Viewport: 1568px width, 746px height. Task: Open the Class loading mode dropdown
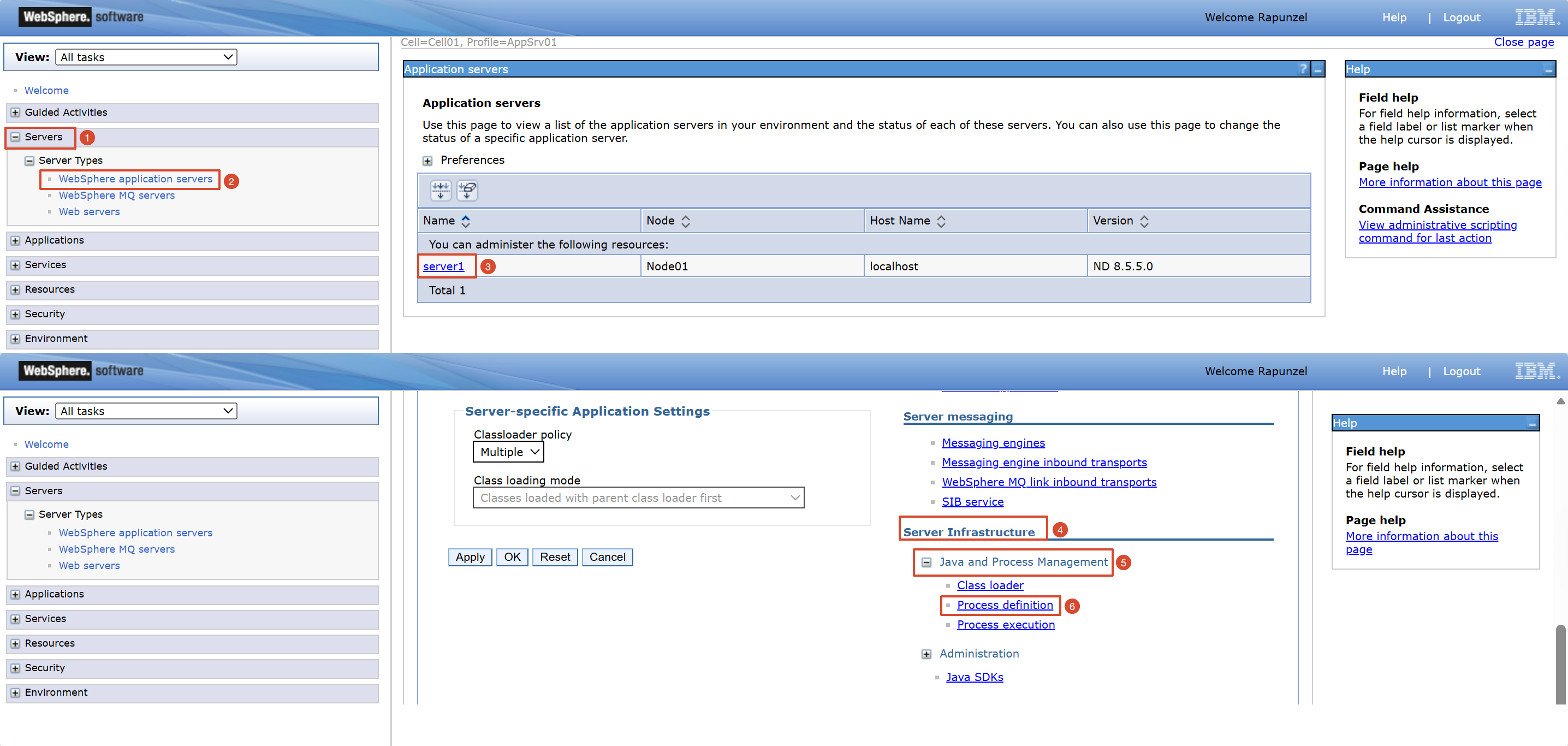[x=639, y=498]
